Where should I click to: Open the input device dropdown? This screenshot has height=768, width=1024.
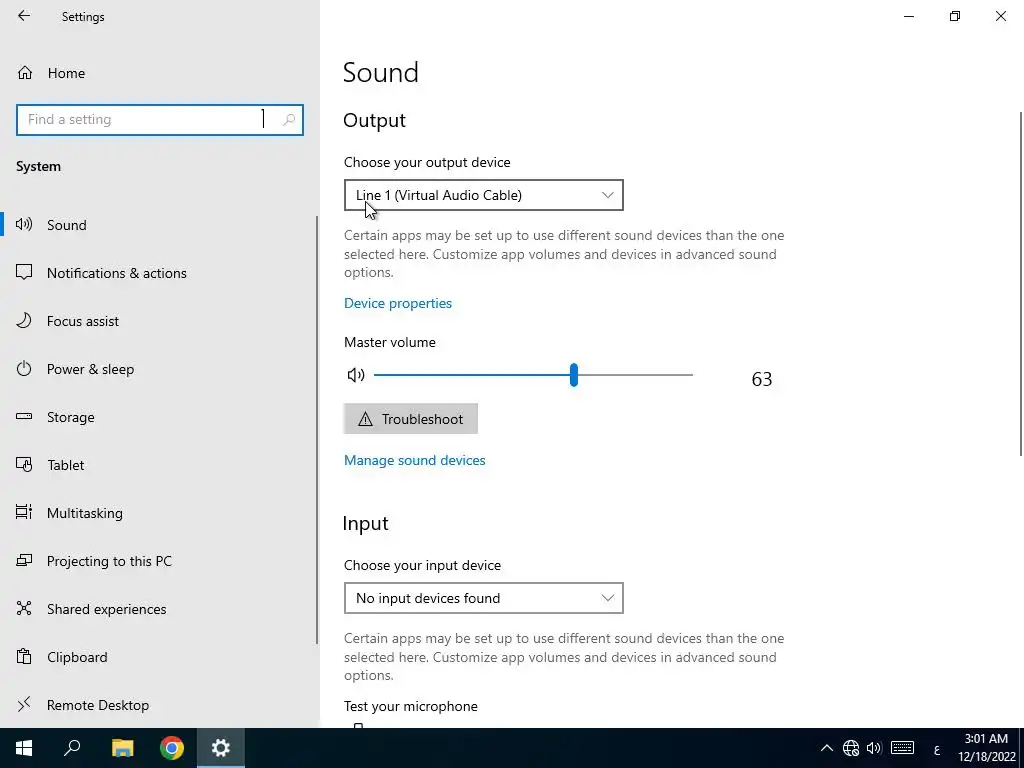(484, 598)
